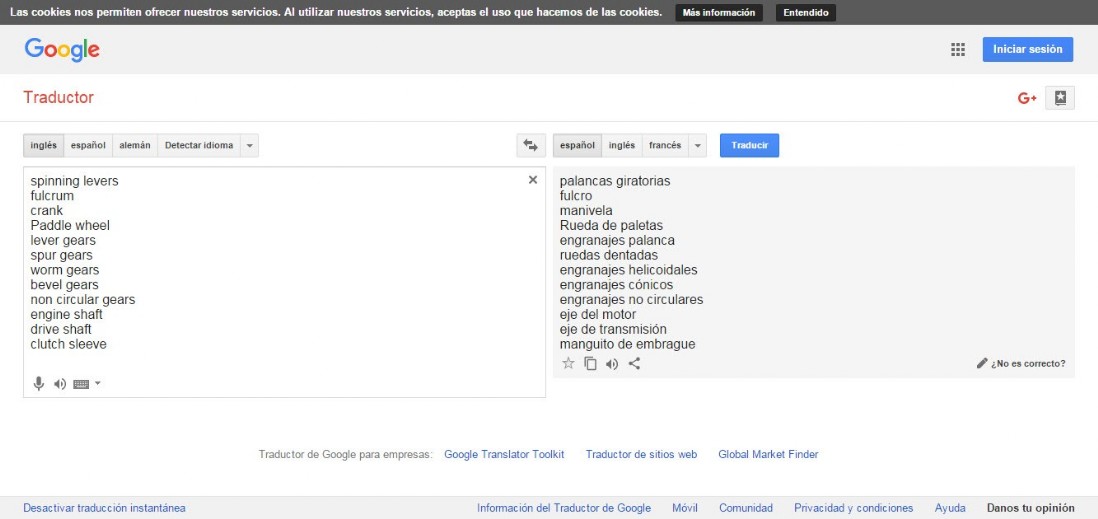Share the translation via share icon
Screen dimensions: 1098x519
tap(634, 364)
